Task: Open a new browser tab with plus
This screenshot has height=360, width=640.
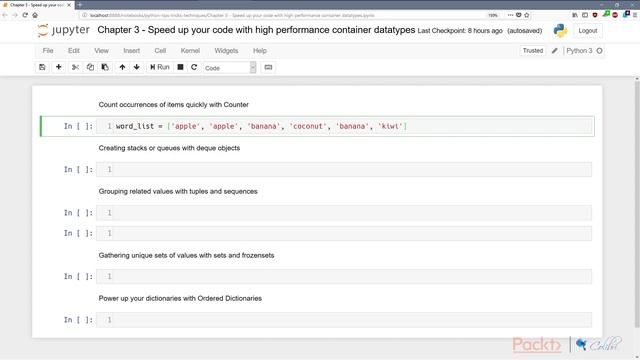Action: 80,5
